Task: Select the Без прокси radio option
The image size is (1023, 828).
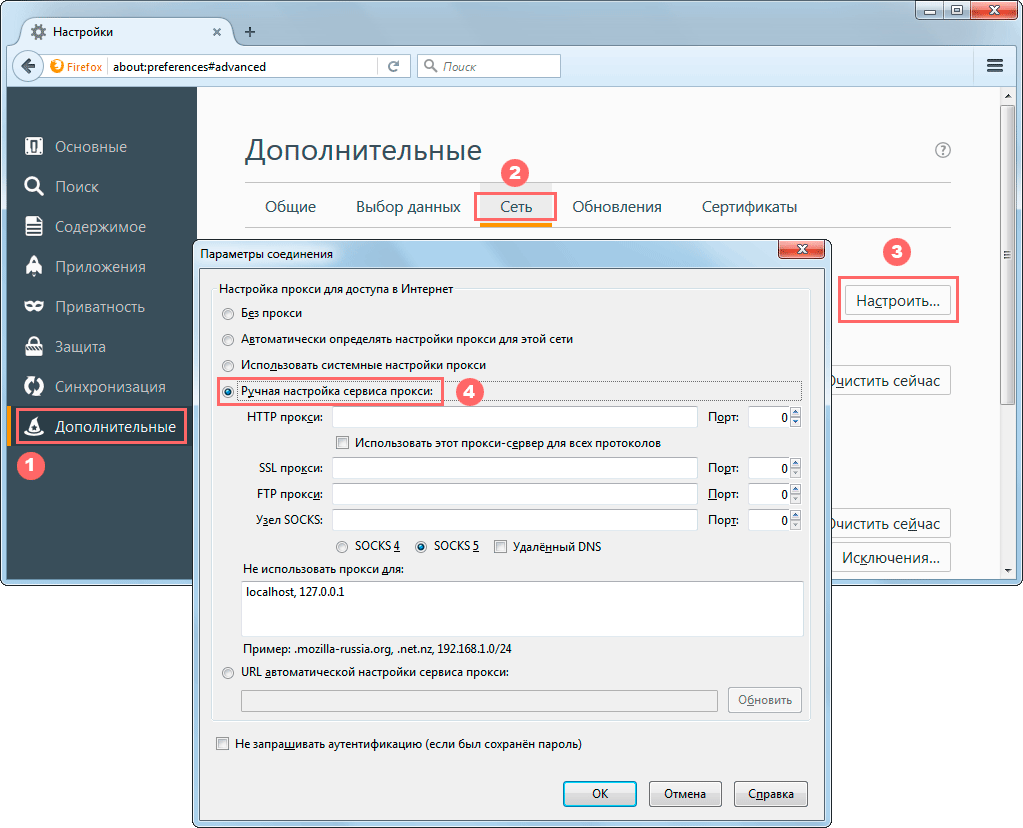Action: [x=229, y=314]
